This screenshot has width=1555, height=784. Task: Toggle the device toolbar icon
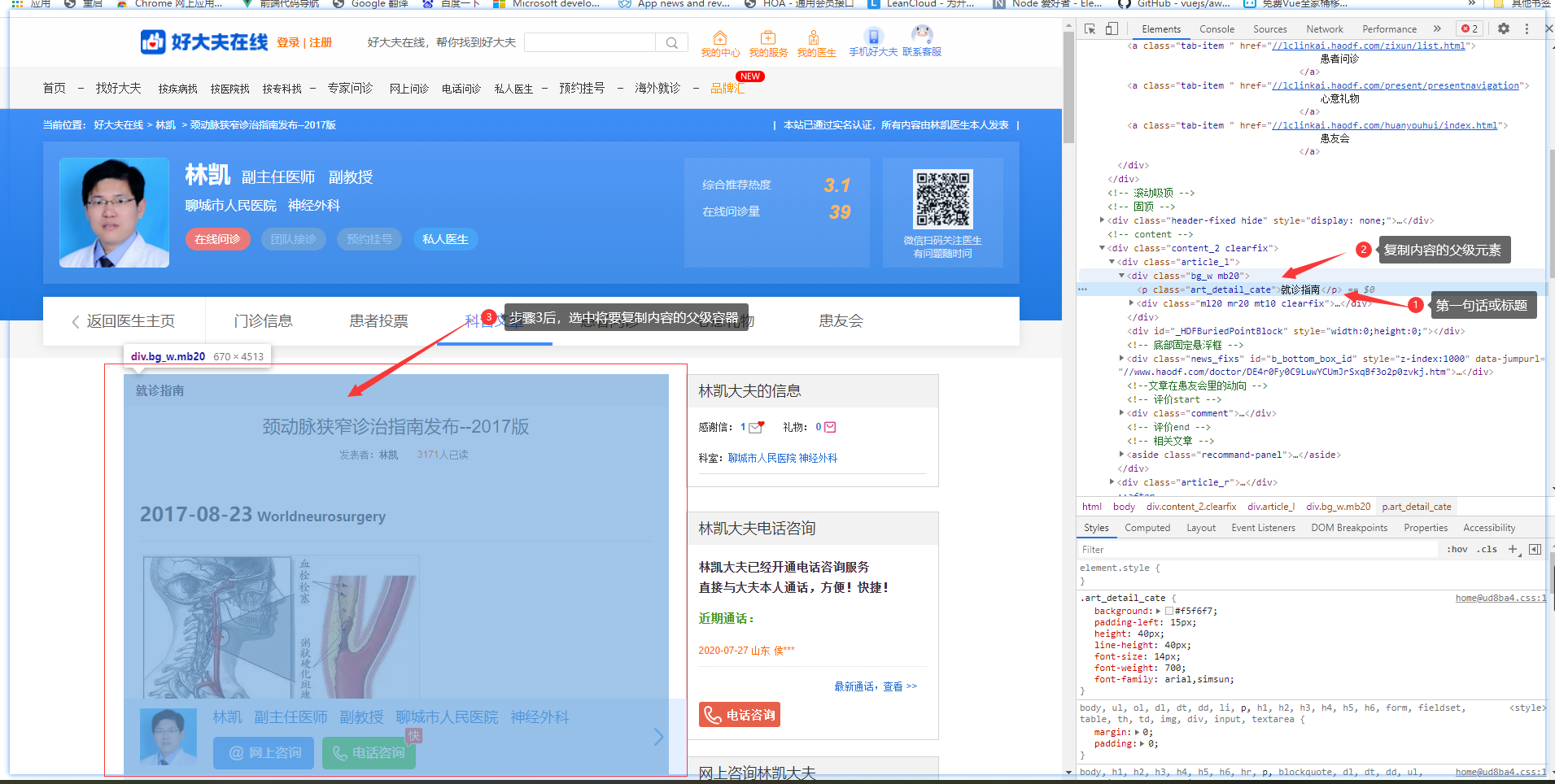point(1112,28)
